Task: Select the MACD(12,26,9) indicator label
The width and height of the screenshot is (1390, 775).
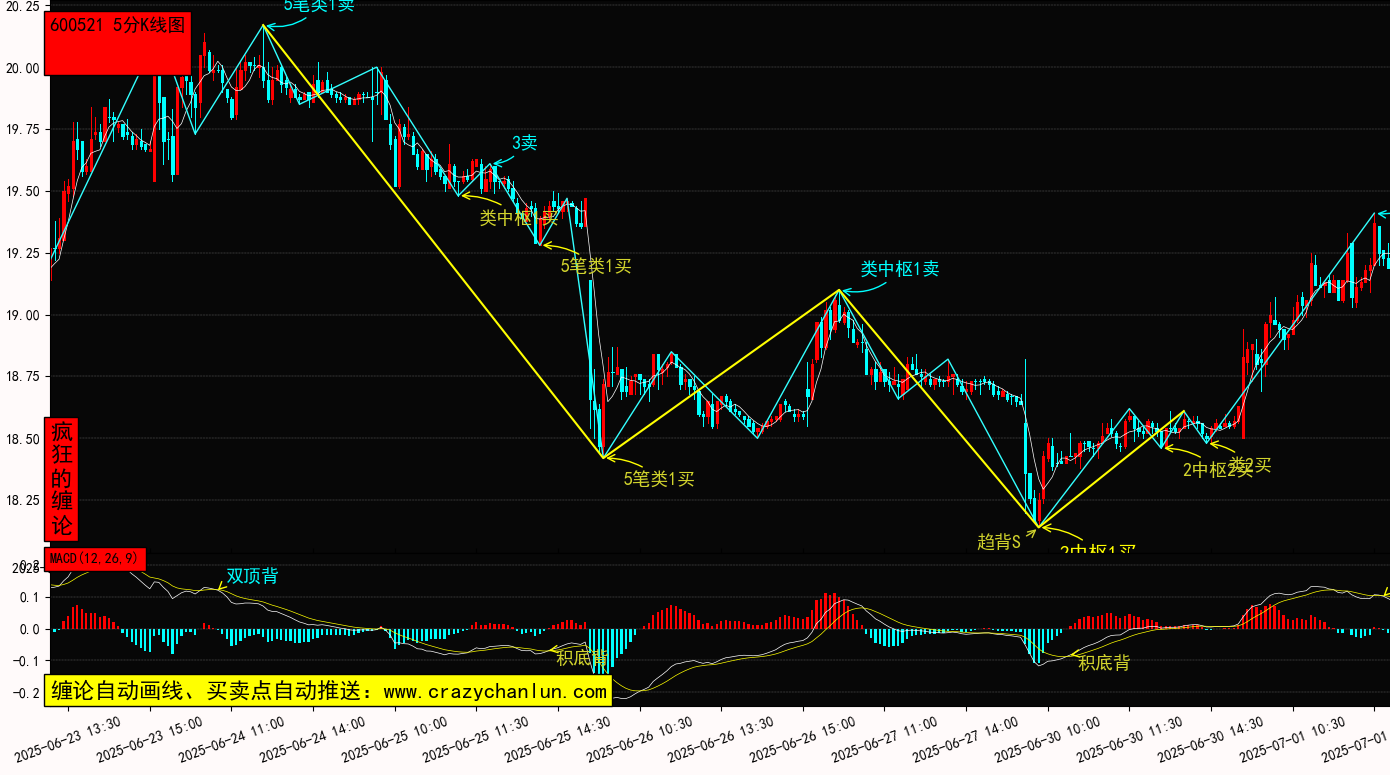Action: [95, 559]
